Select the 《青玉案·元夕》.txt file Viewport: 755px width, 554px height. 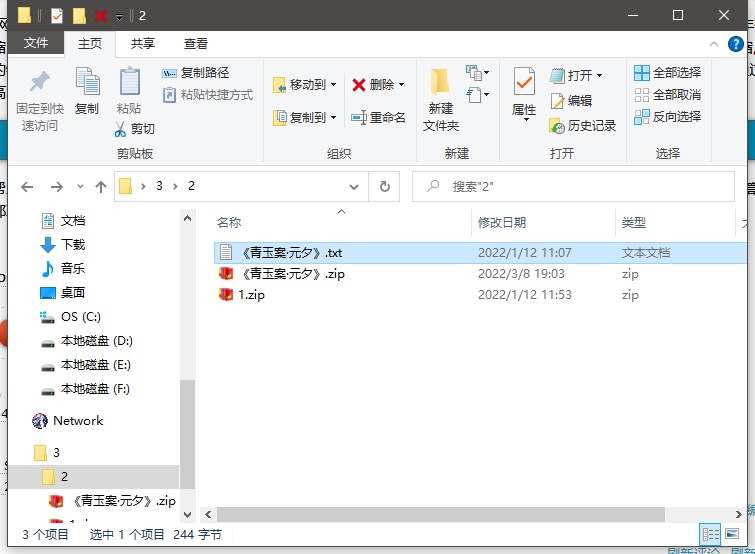tap(480, 253)
